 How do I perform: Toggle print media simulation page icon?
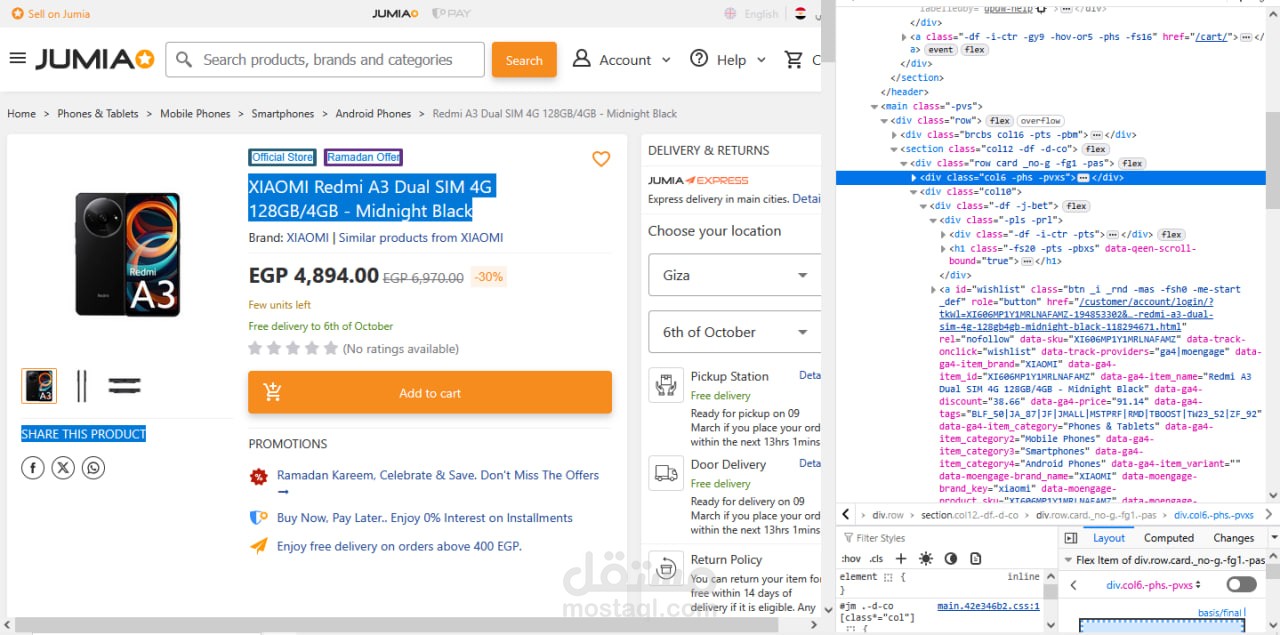coord(976,558)
